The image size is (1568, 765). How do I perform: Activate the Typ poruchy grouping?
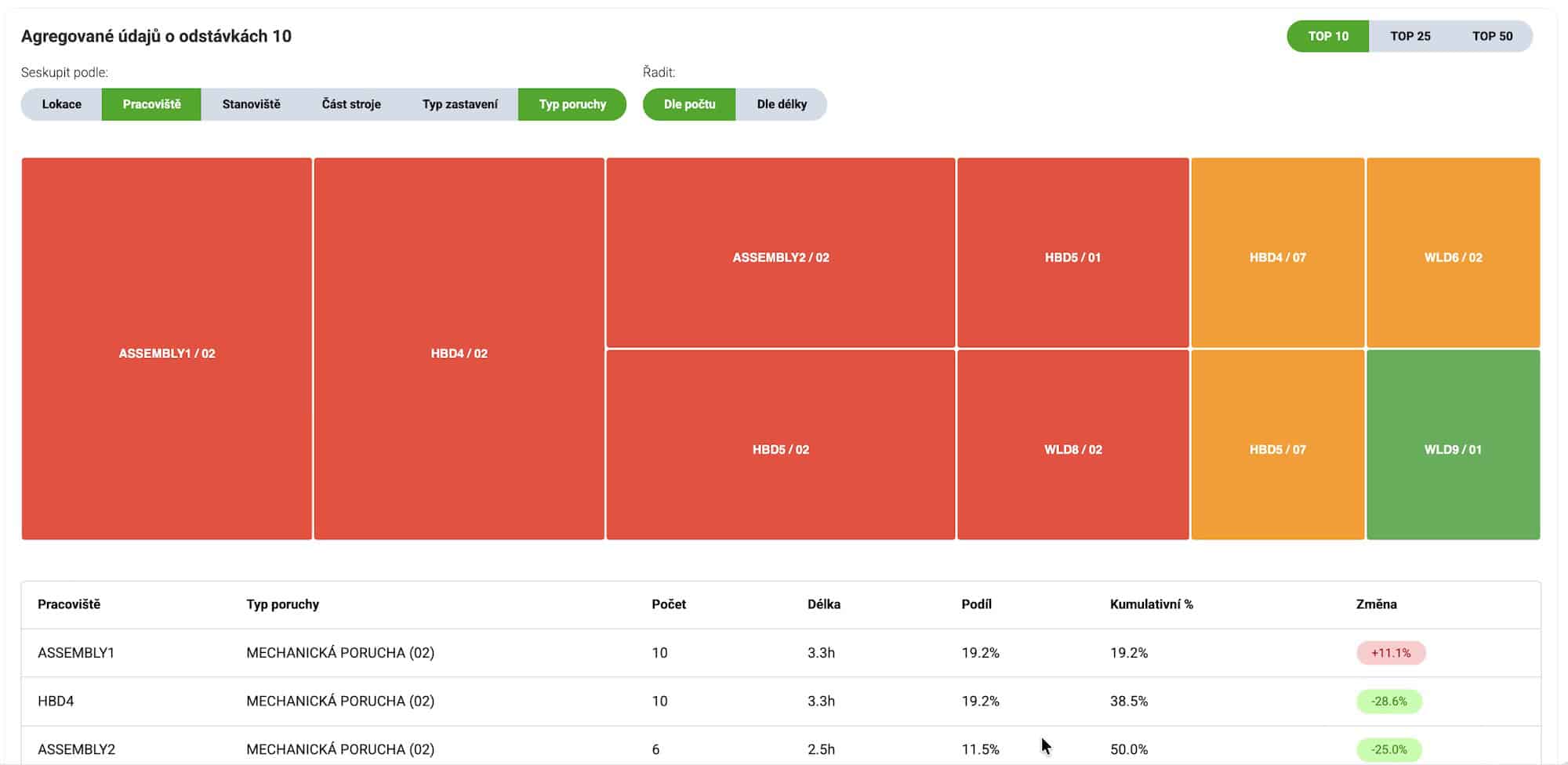[x=572, y=103]
